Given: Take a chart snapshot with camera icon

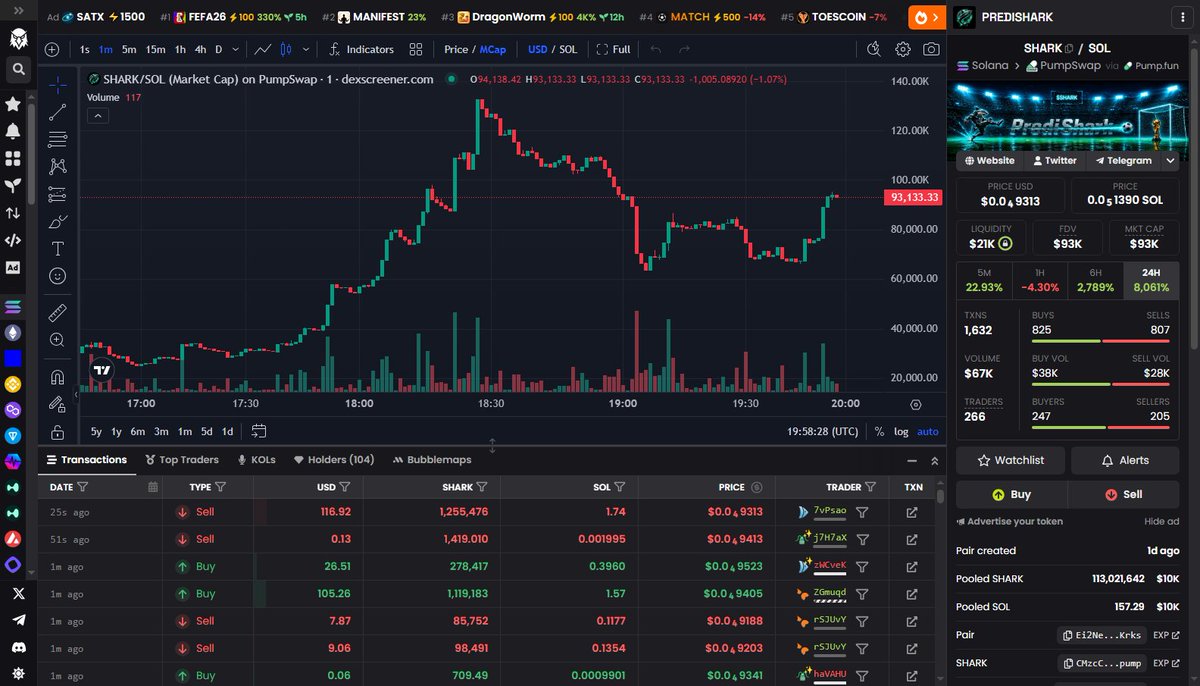Looking at the screenshot, I should coord(931,49).
